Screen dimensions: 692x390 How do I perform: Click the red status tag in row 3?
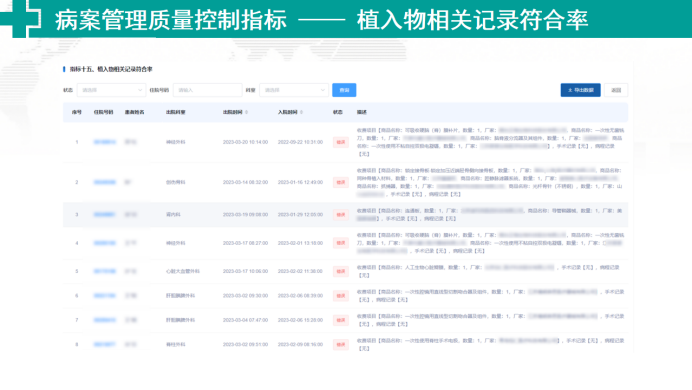pyautogui.click(x=341, y=214)
